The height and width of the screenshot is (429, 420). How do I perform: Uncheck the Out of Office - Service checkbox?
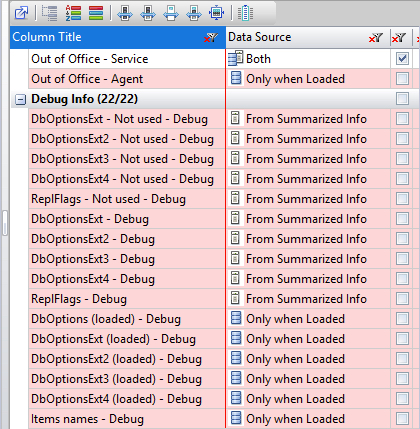click(402, 59)
